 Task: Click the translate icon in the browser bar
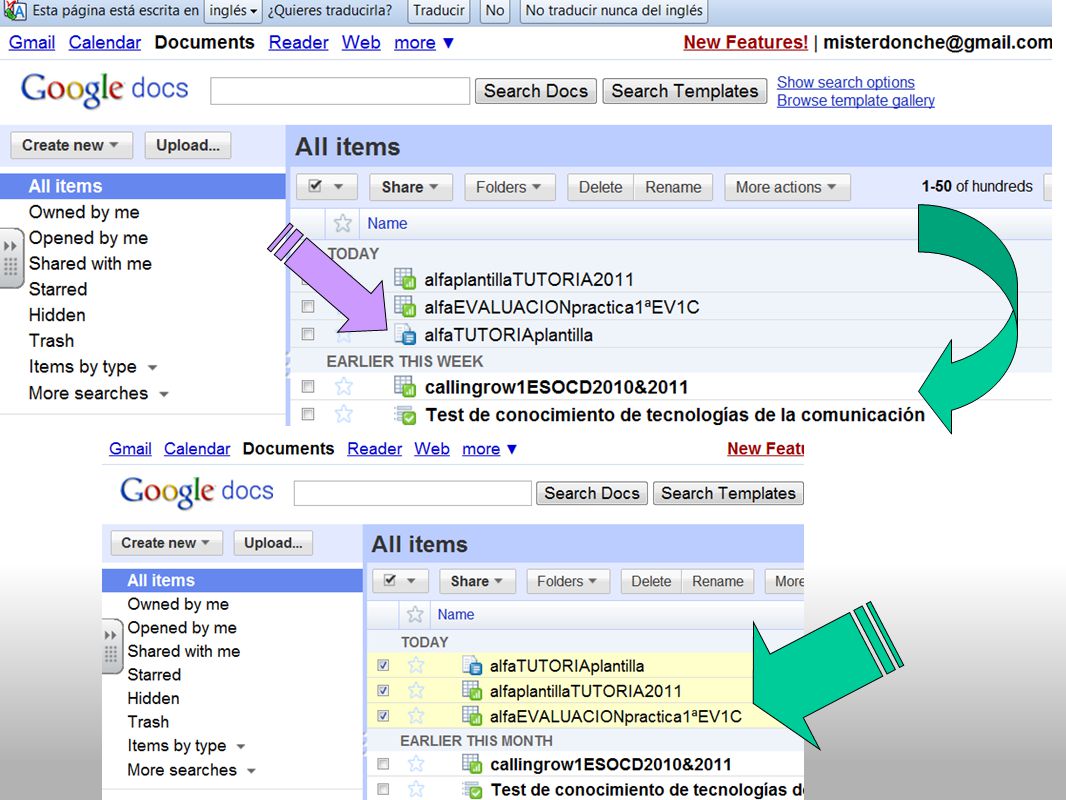[x=15, y=10]
